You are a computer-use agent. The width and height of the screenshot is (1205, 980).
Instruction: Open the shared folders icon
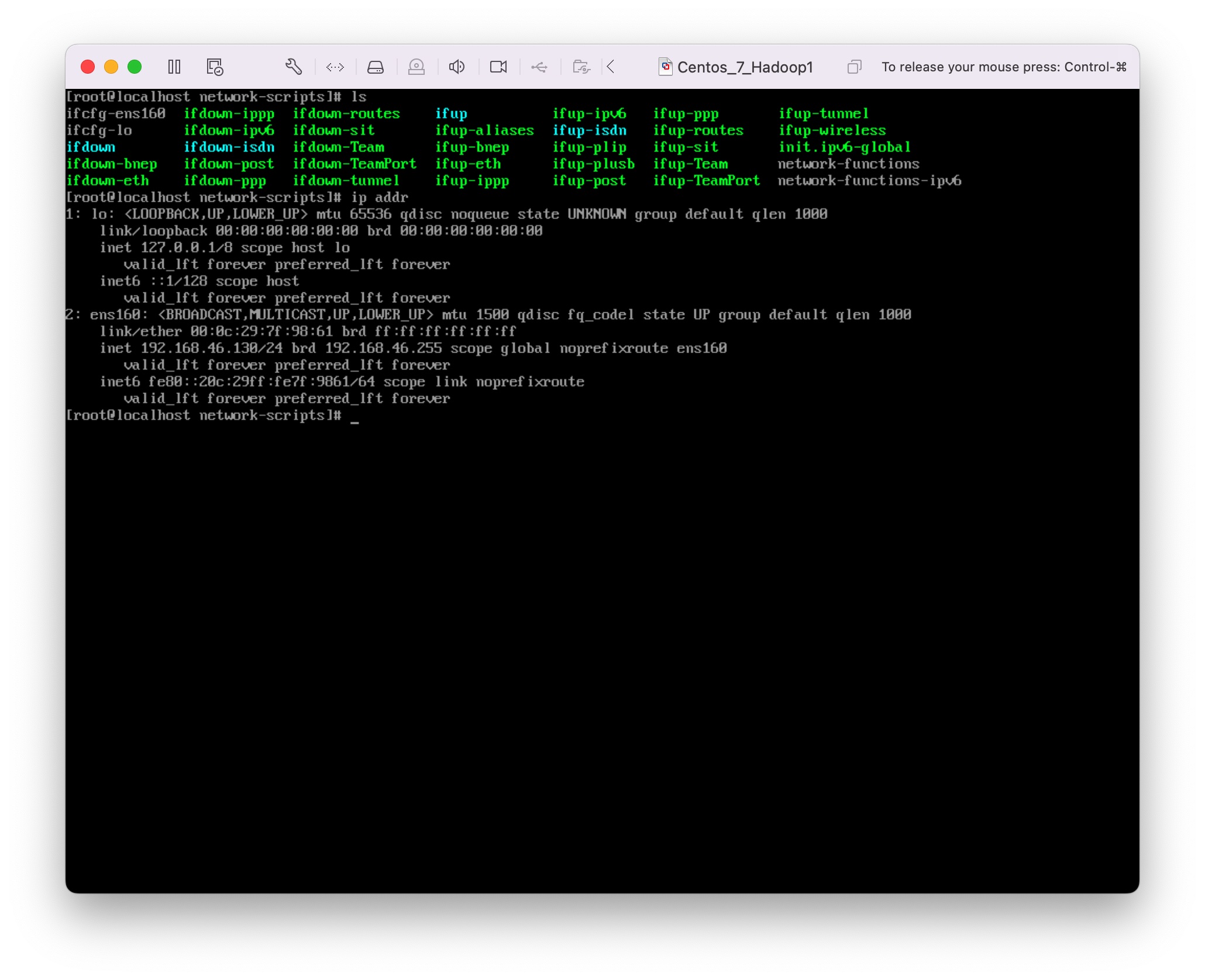[x=581, y=67]
